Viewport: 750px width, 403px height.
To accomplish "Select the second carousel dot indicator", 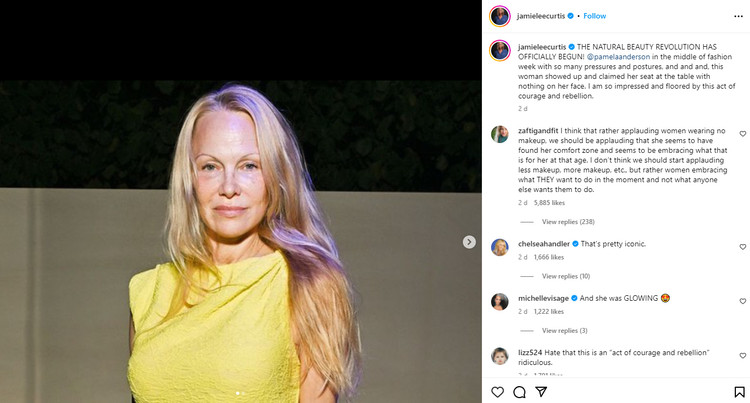I will point(243,393).
